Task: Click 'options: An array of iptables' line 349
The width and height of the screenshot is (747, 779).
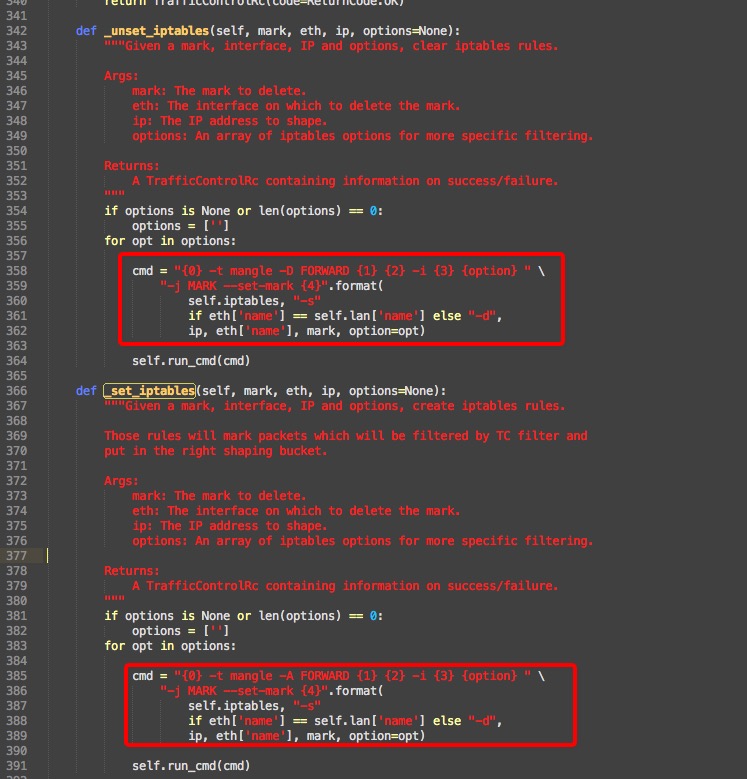Action: tap(363, 136)
